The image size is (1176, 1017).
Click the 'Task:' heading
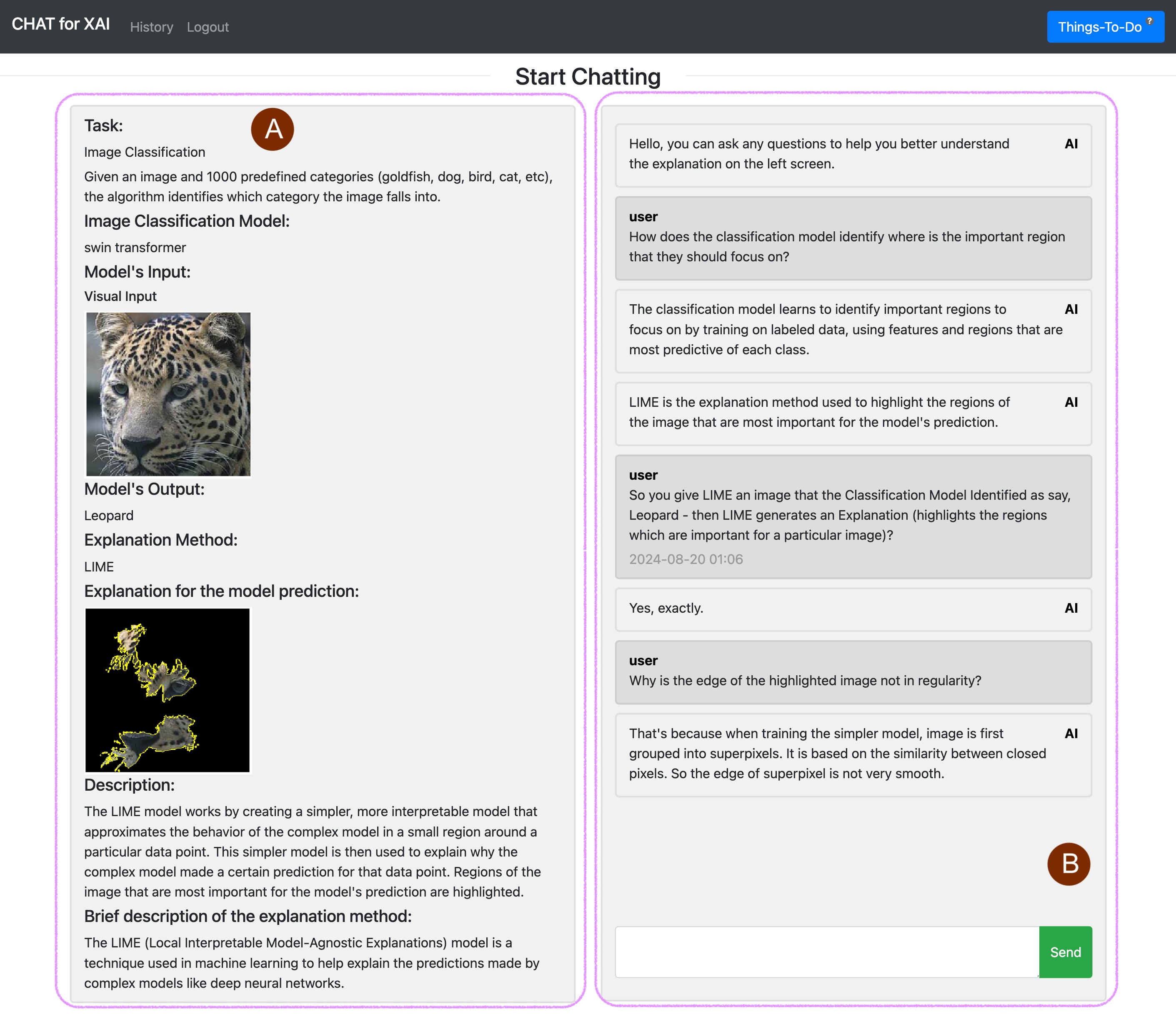point(104,125)
